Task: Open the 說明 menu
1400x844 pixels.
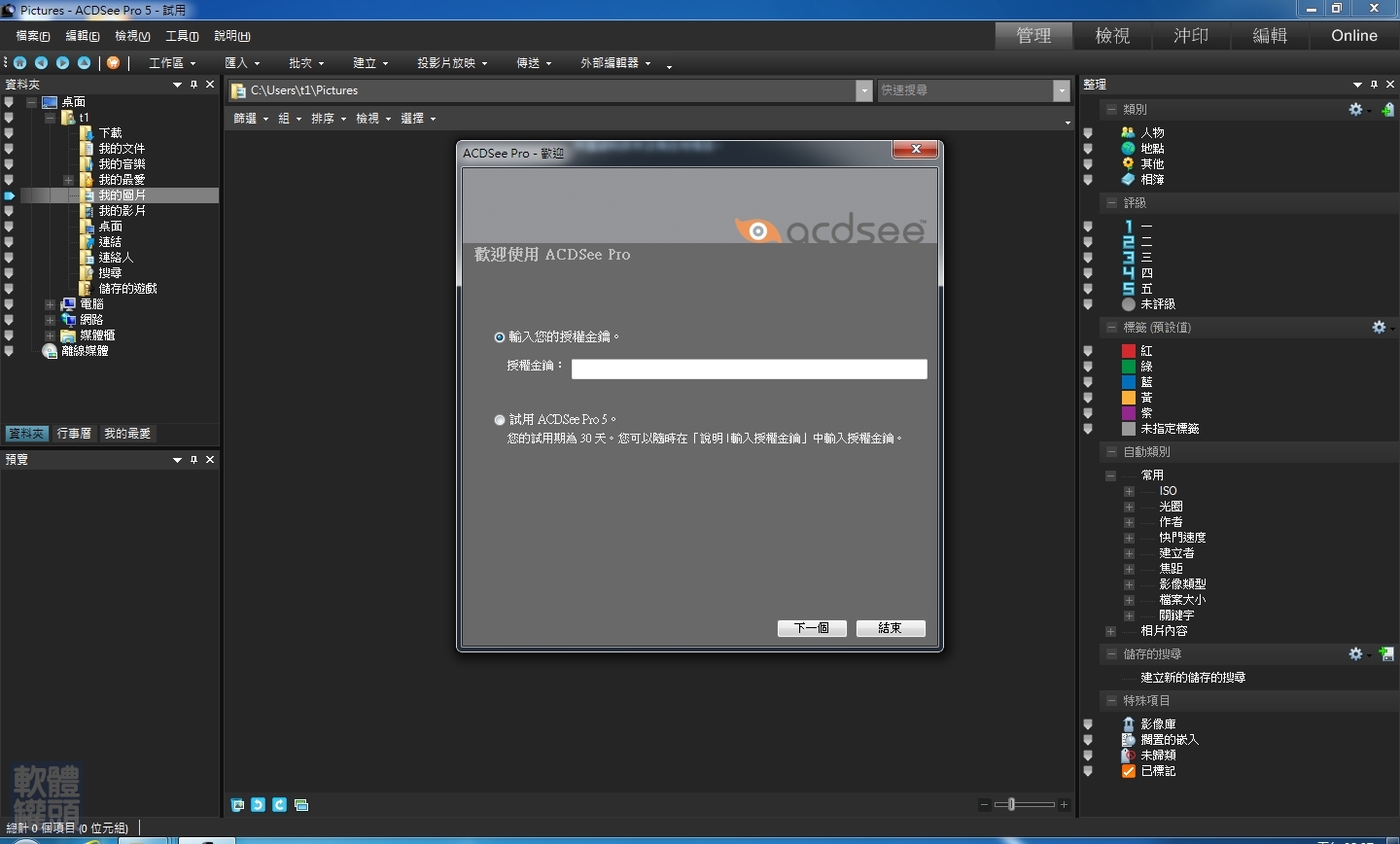Action: (x=232, y=36)
